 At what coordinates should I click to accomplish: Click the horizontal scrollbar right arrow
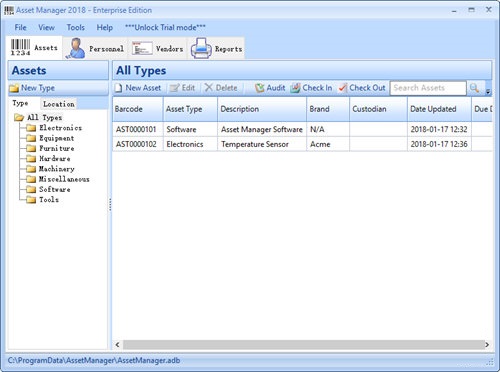point(487,345)
